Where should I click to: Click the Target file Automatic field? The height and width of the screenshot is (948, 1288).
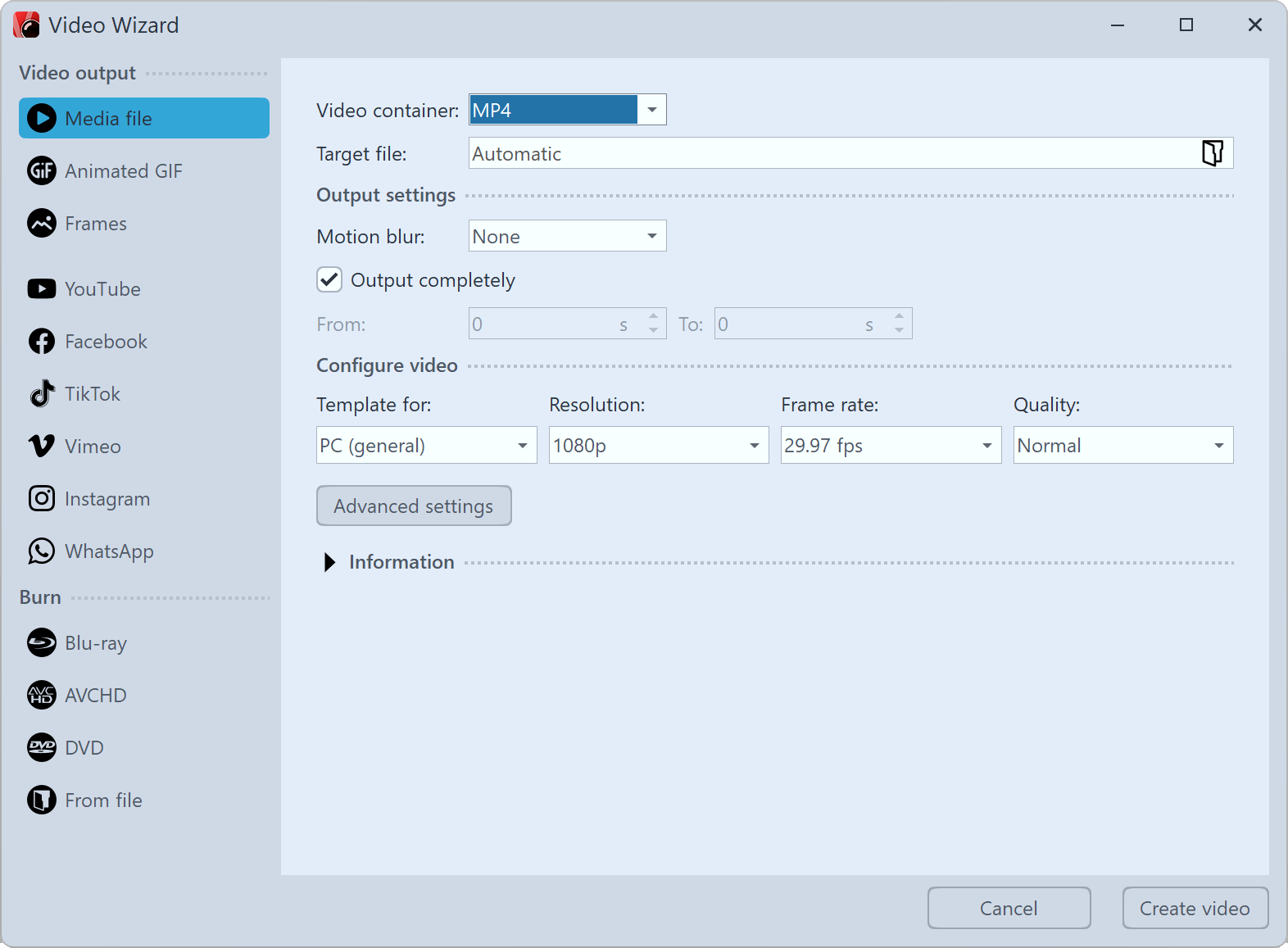pyautogui.click(x=851, y=152)
